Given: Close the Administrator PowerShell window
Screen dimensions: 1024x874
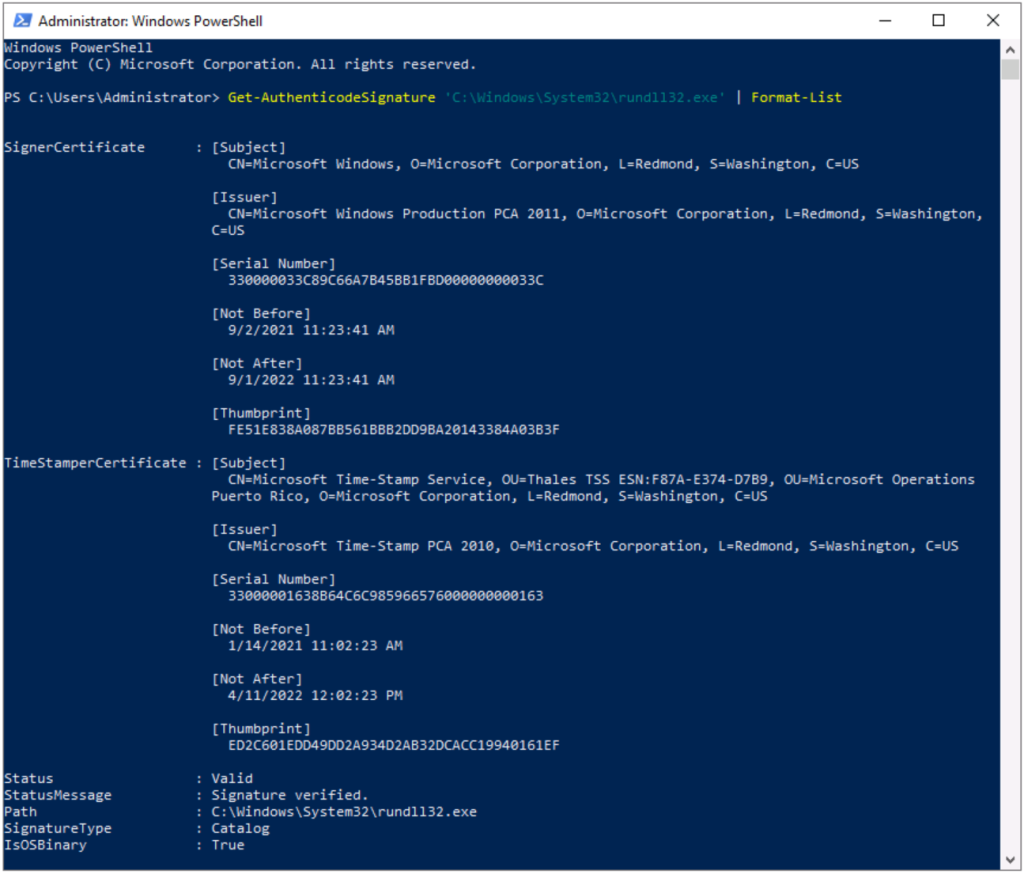Looking at the screenshot, I should pos(992,20).
